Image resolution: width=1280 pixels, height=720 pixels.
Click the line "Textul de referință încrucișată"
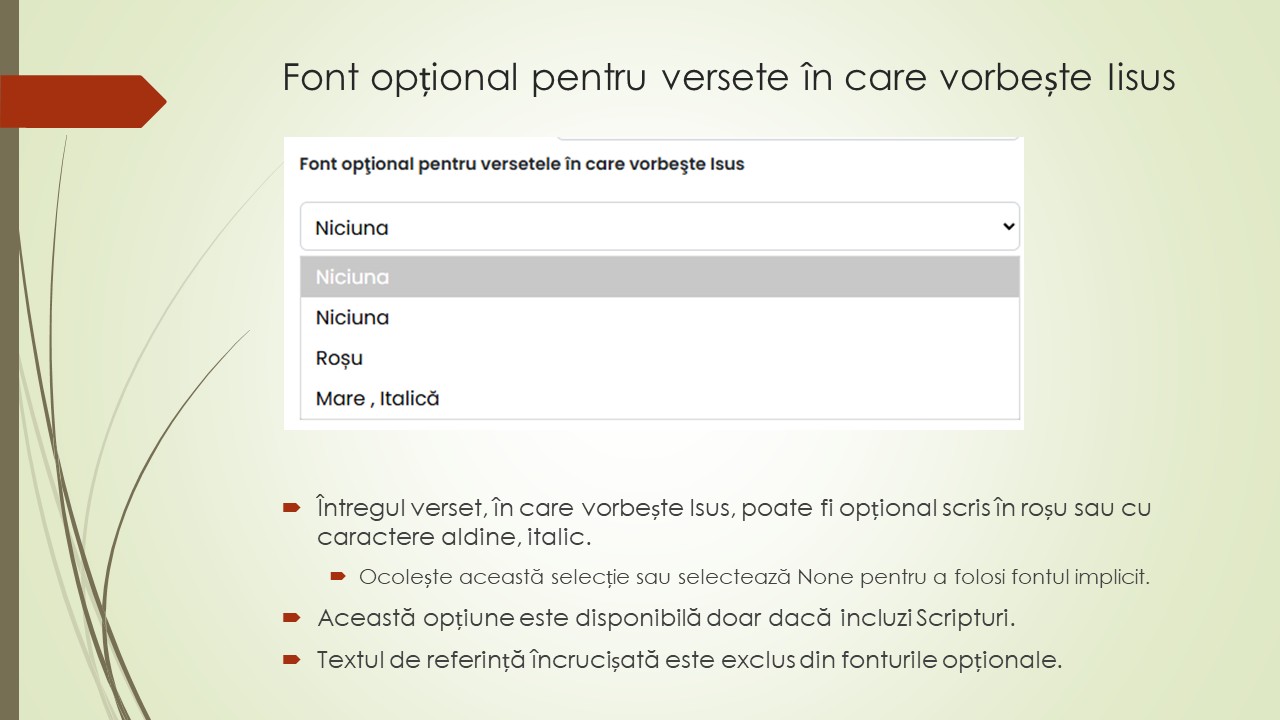point(689,660)
